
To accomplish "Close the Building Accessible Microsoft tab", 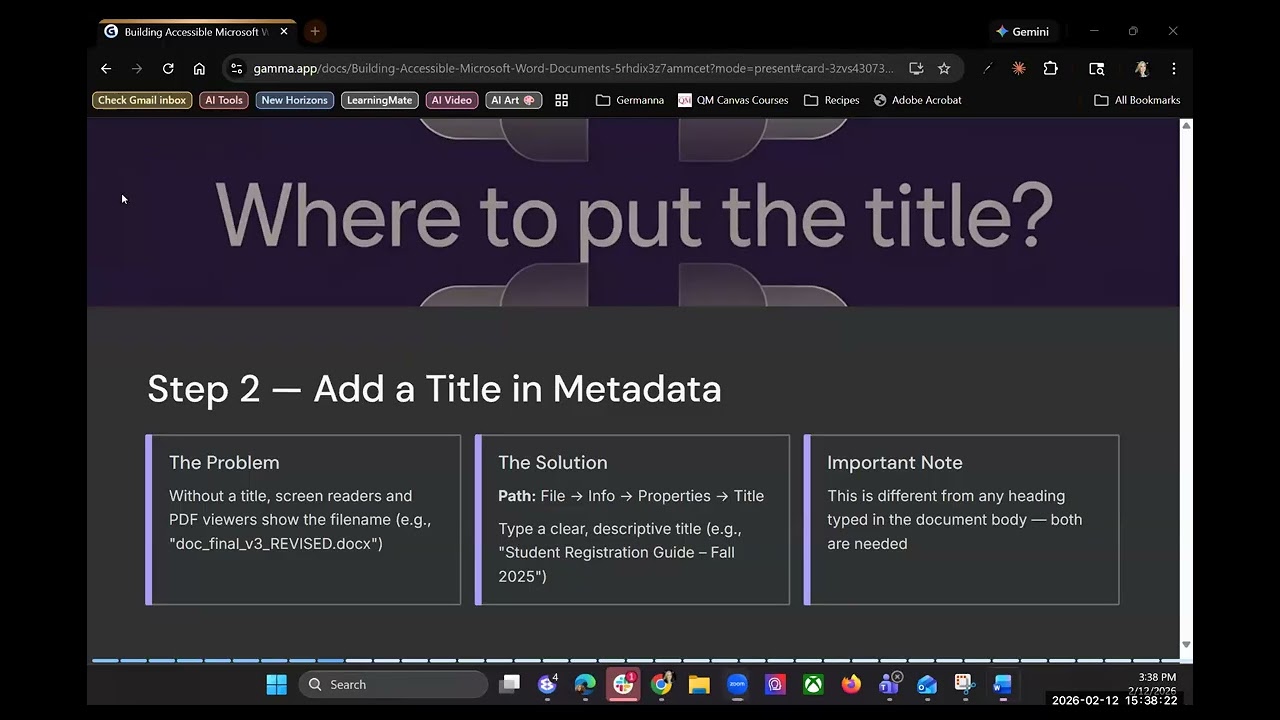I will pyautogui.click(x=284, y=32).
